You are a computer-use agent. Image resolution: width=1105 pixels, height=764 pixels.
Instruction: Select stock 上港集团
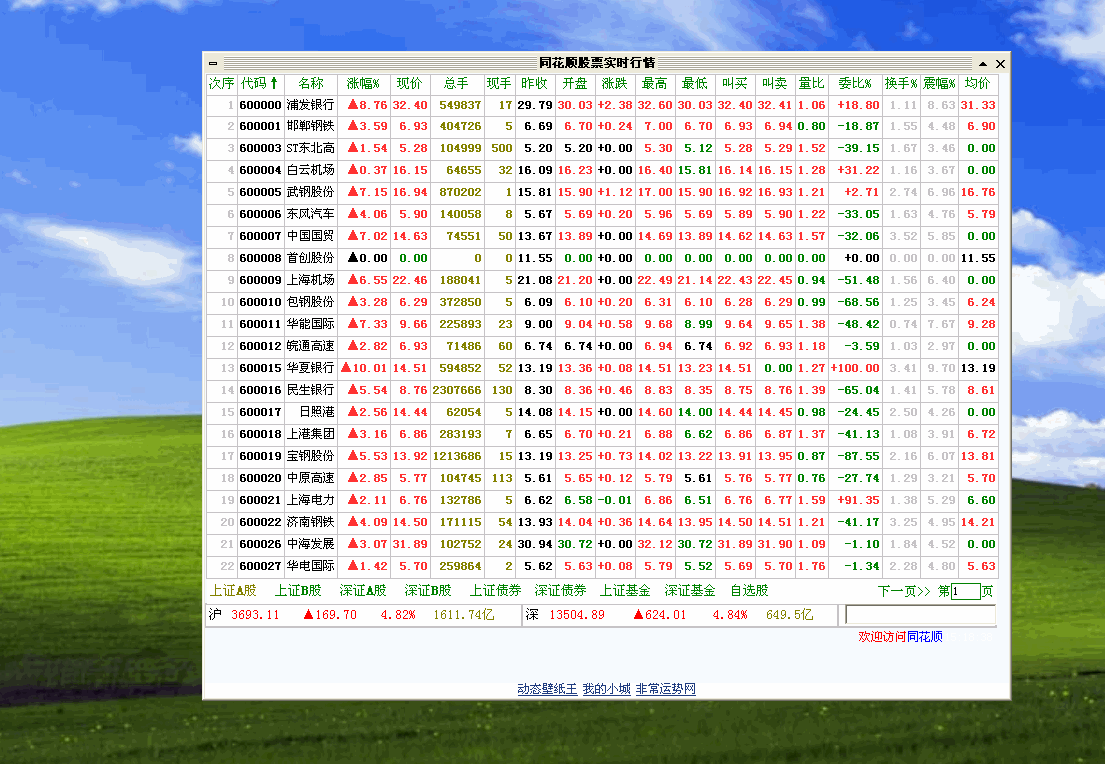click(311, 434)
